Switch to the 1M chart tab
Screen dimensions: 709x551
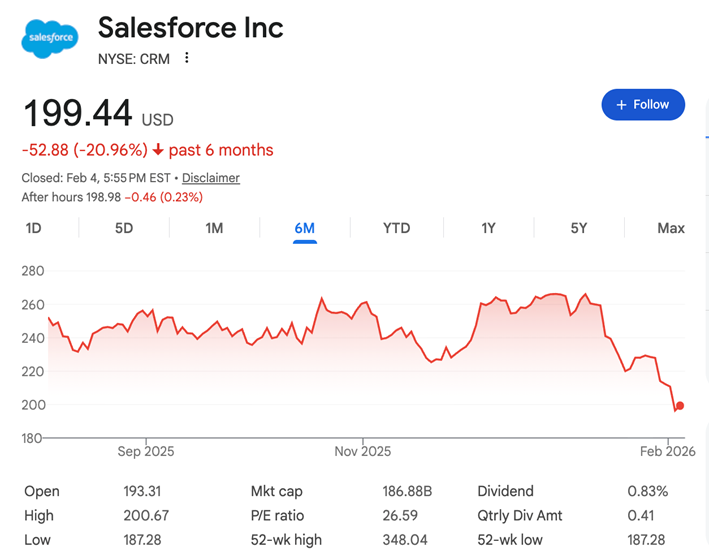coord(214,228)
